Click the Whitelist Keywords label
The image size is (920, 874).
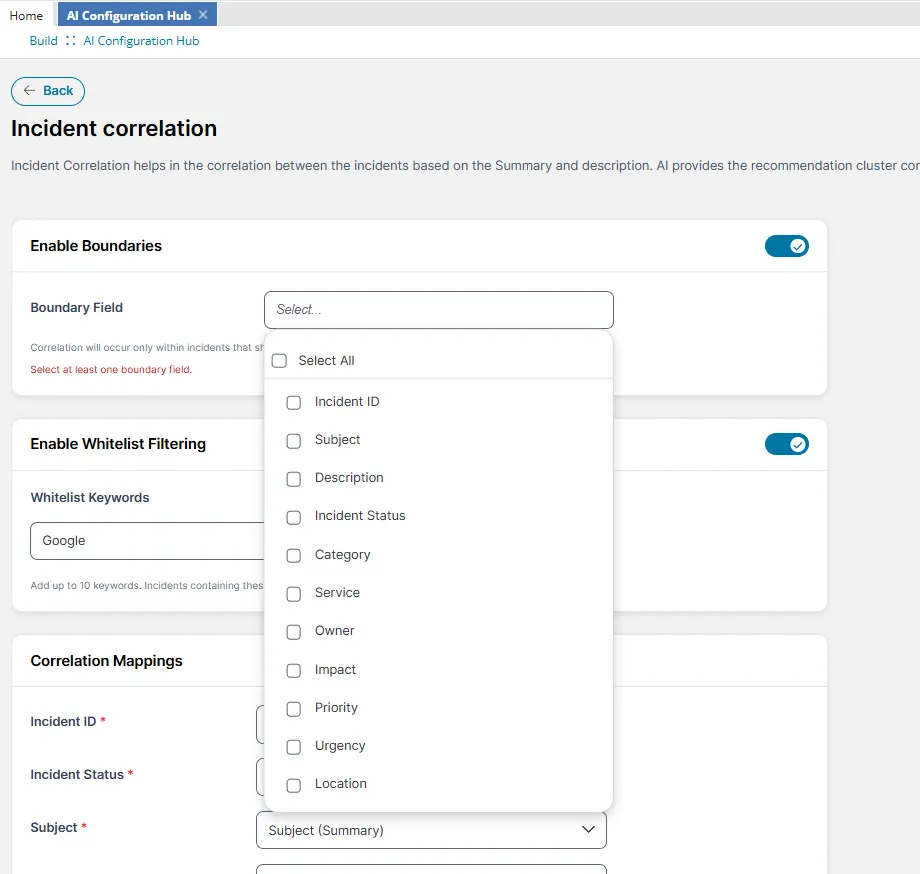90,497
